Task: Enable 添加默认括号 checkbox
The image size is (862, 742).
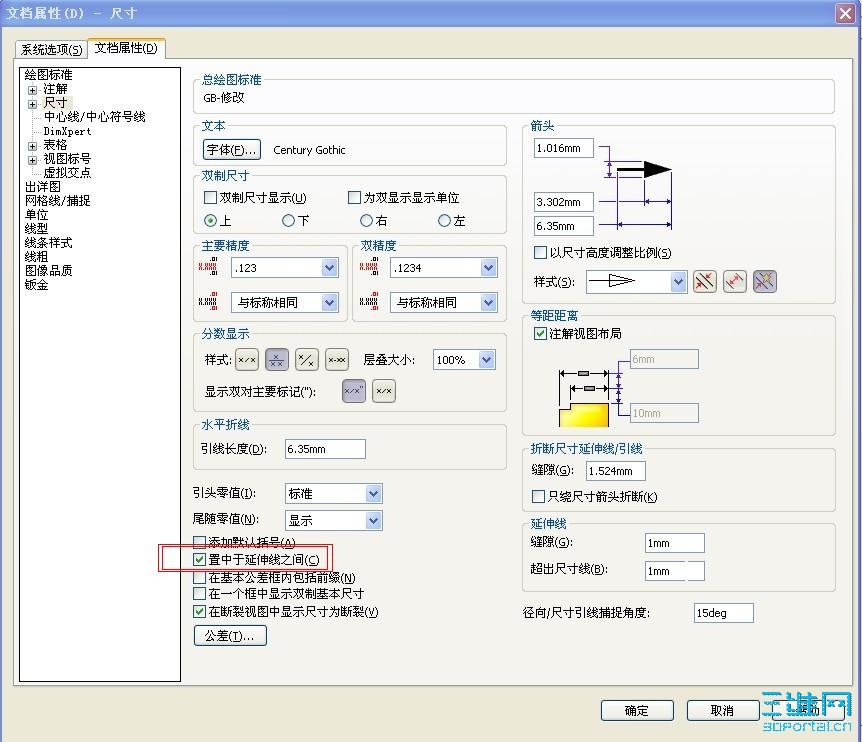Action: [x=200, y=542]
